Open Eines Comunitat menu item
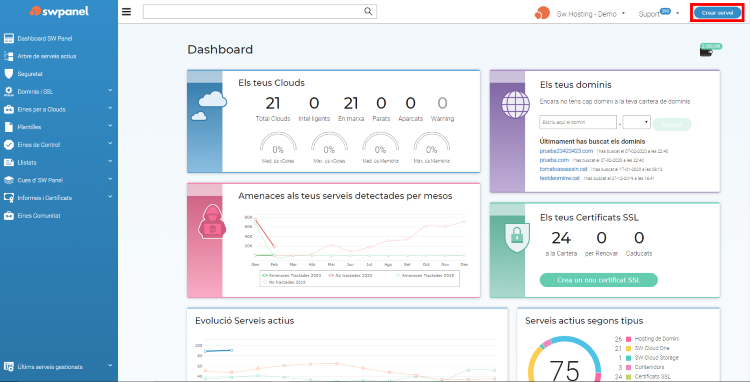Viewport: 750px width, 382px height. click(39, 216)
